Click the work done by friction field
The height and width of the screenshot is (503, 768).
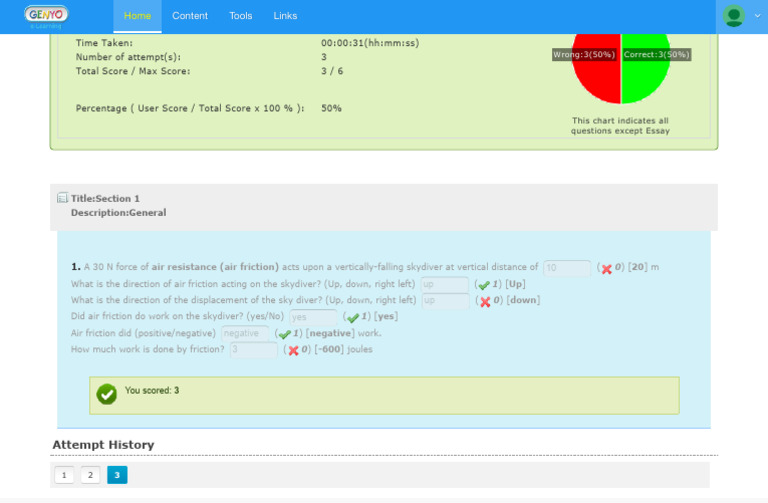[253, 350]
